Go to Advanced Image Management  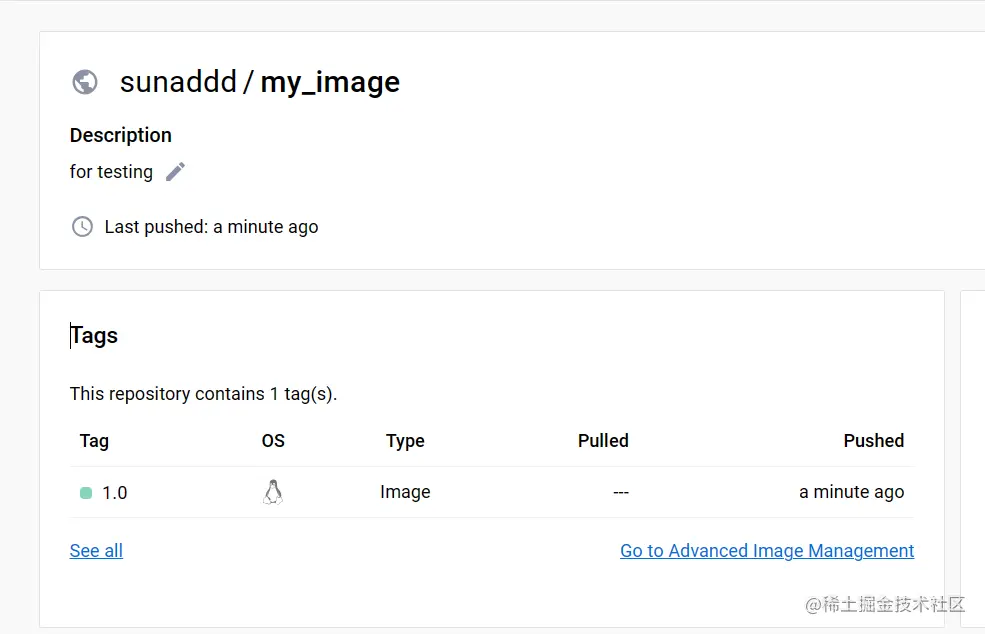coord(767,551)
